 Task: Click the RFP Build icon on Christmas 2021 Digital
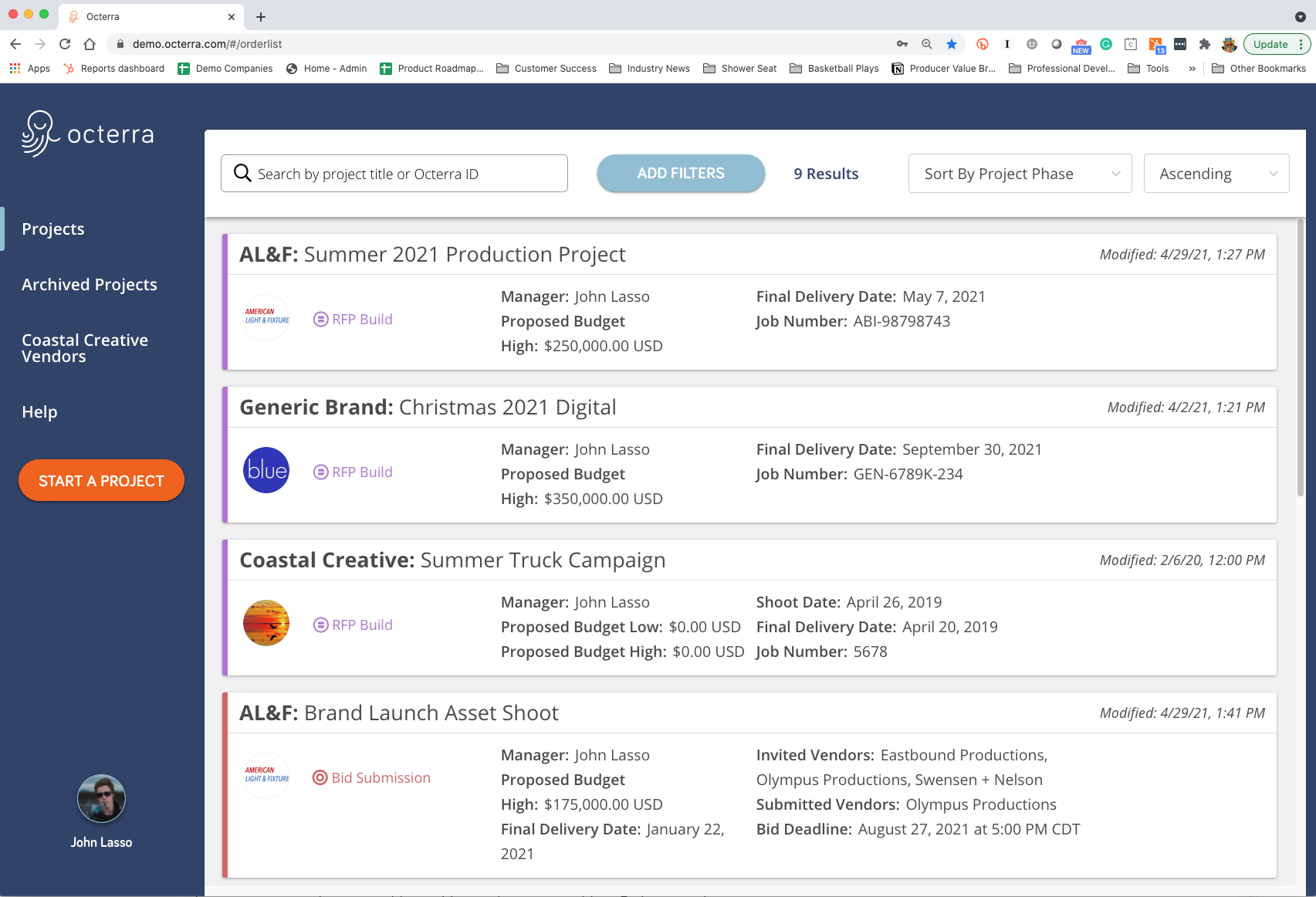point(320,472)
